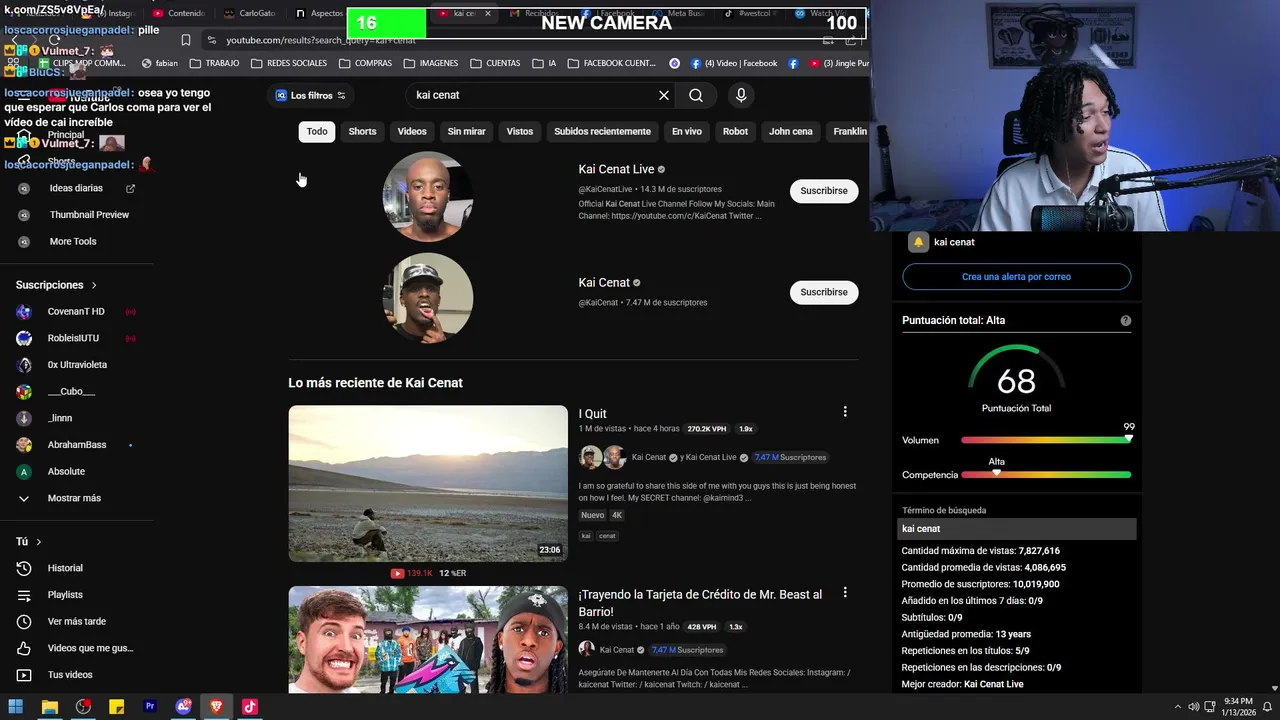This screenshot has width=1280, height=720.
Task: Open the TRABAJO bookmarks folder
Action: click(x=214, y=63)
